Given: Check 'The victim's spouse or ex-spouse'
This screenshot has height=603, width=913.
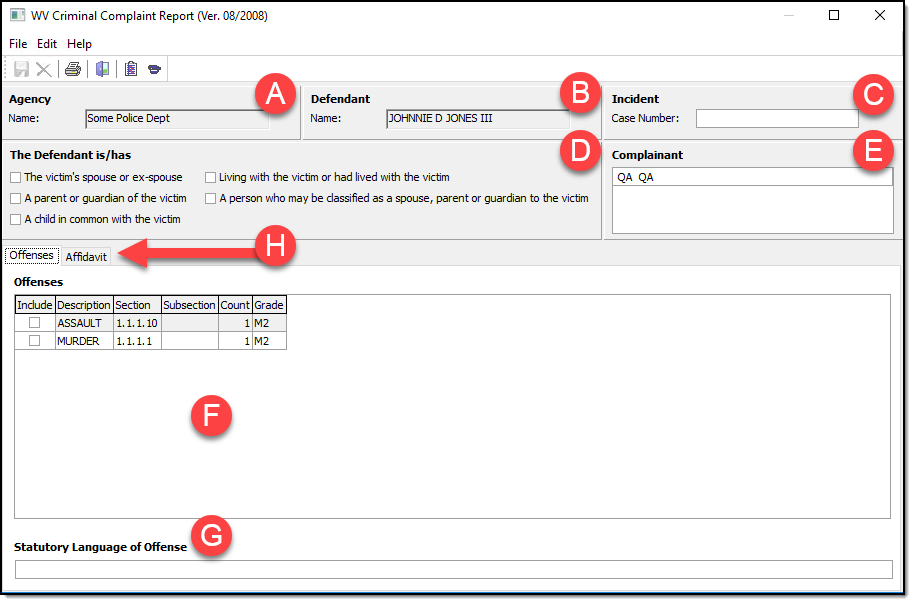Looking at the screenshot, I should [x=15, y=177].
